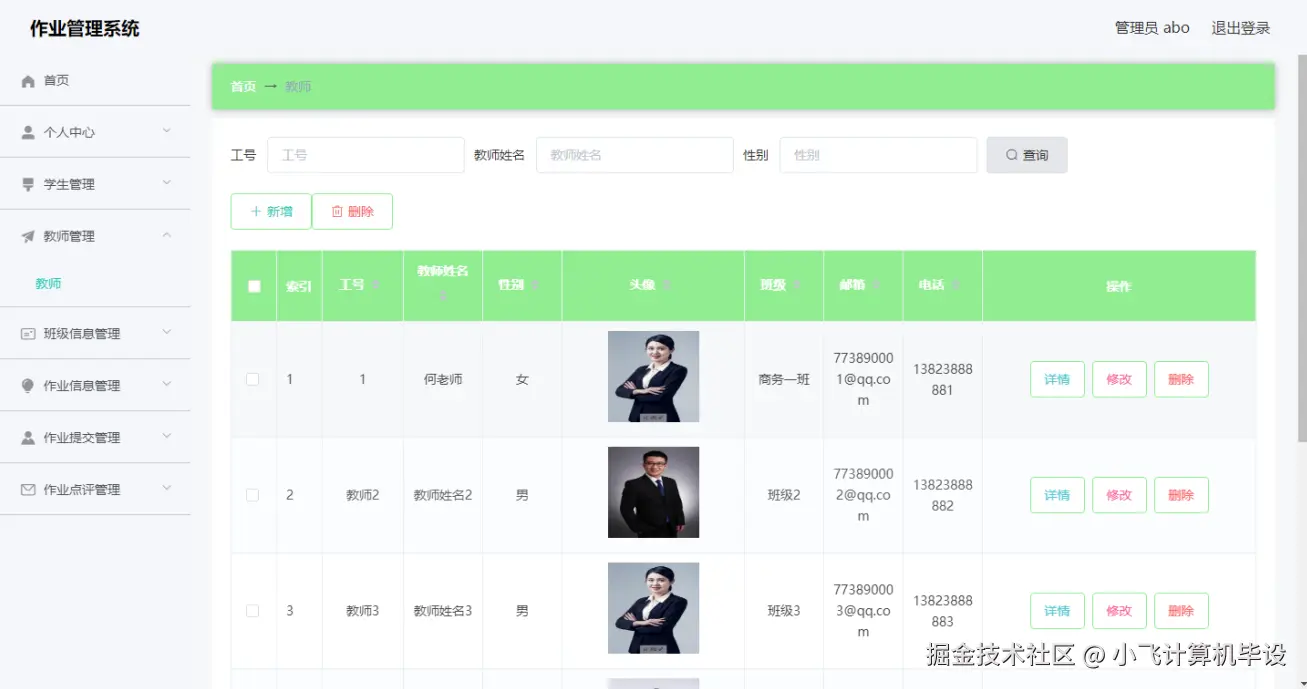The width and height of the screenshot is (1307, 689).
Task: Click the 学生管理 sidebar icon
Action: [28, 184]
